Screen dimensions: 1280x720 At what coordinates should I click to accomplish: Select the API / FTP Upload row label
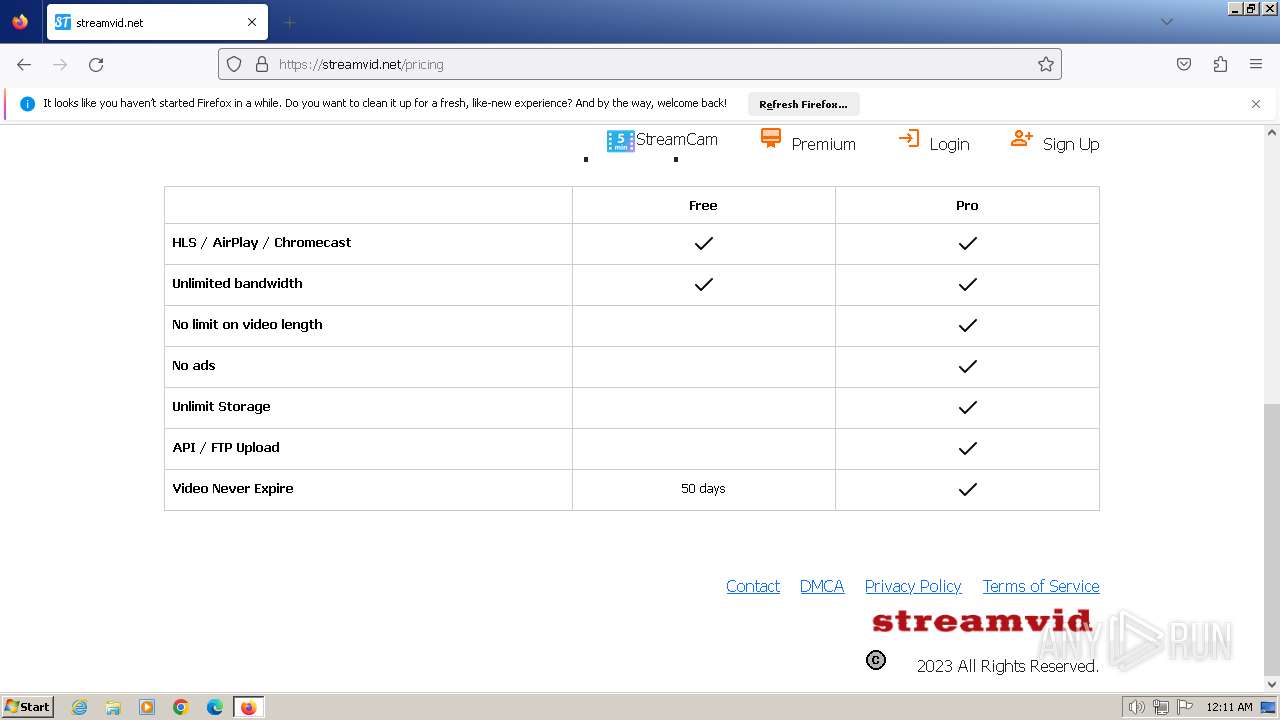(226, 447)
